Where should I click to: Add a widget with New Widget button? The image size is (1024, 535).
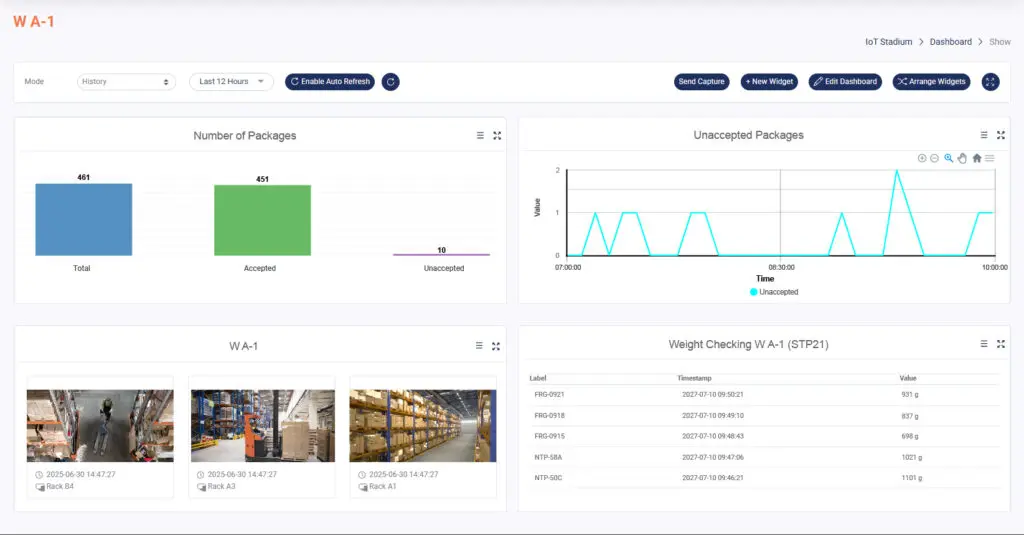pyautogui.click(x=769, y=82)
